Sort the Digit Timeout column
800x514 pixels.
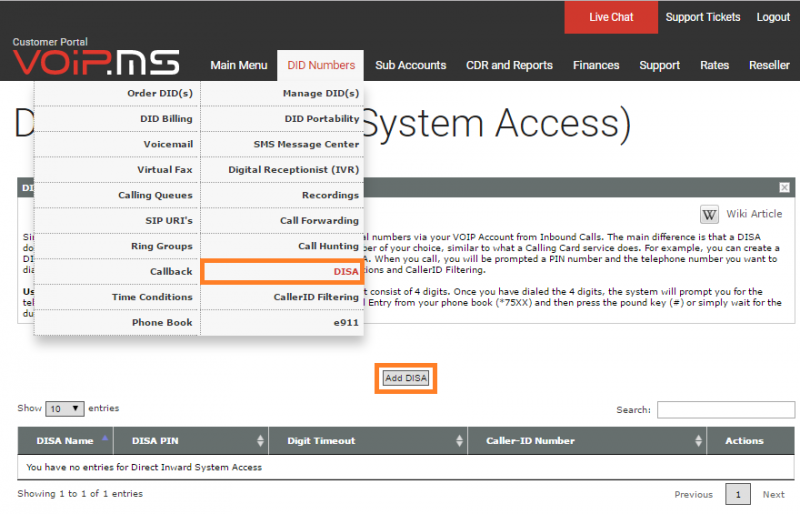point(459,440)
